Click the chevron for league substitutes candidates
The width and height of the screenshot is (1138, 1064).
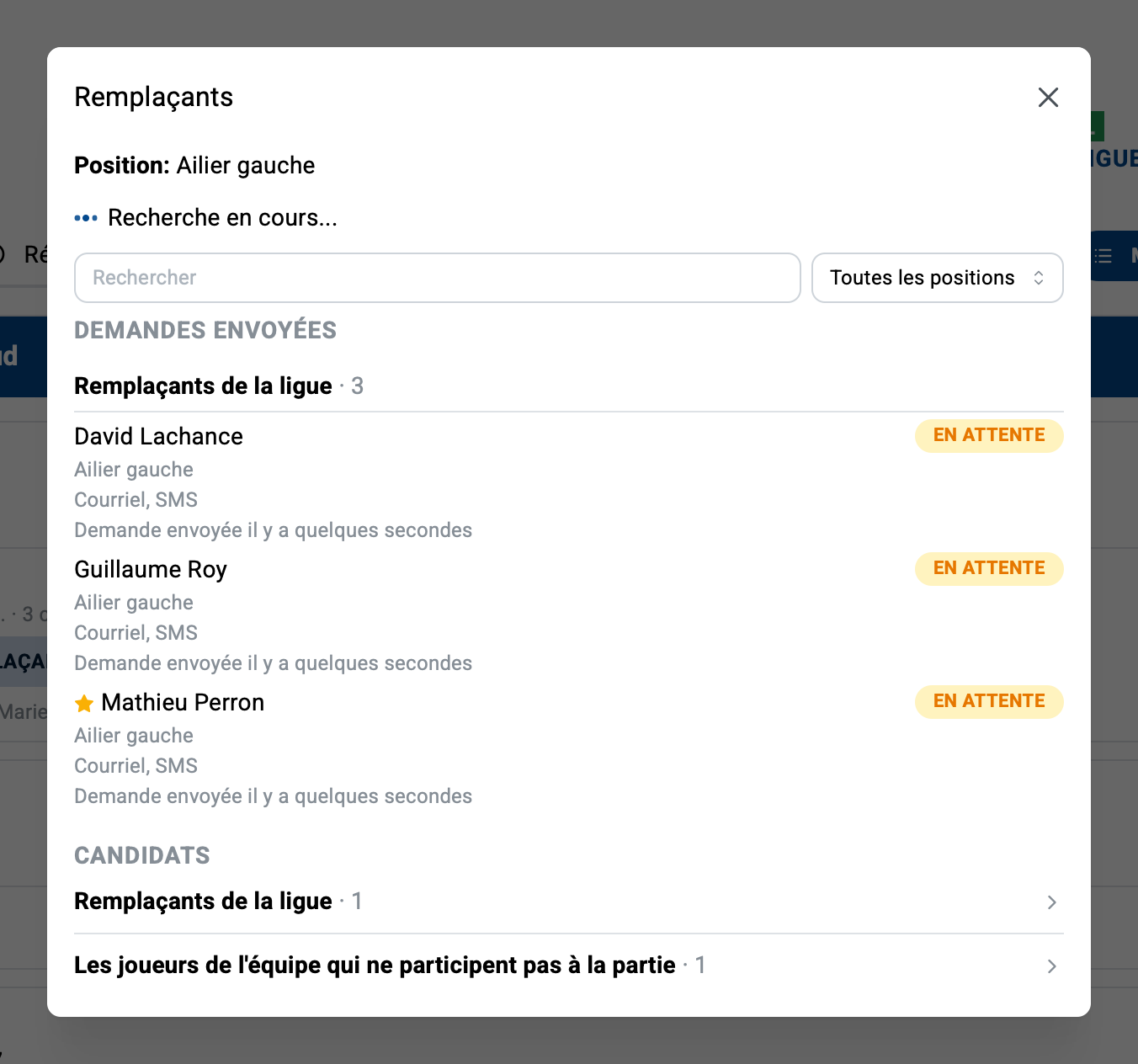1051,902
